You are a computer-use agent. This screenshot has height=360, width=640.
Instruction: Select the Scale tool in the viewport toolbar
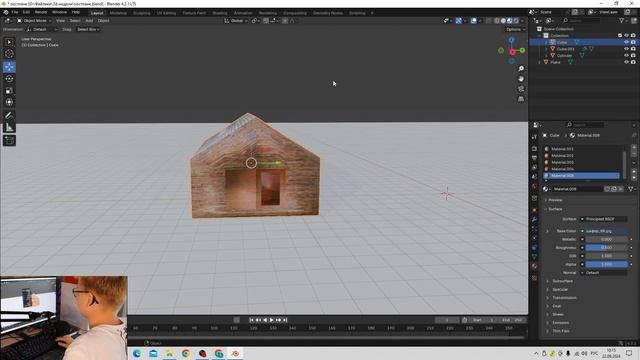tap(9, 91)
